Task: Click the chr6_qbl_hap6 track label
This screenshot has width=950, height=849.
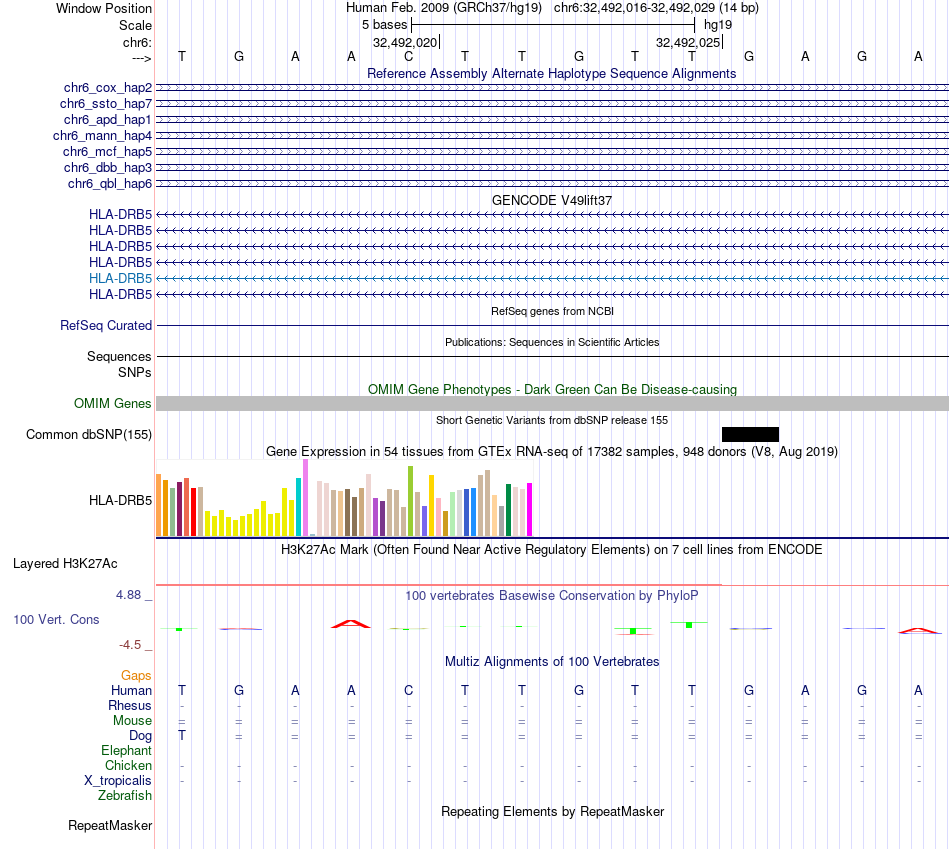Action: click(110, 184)
